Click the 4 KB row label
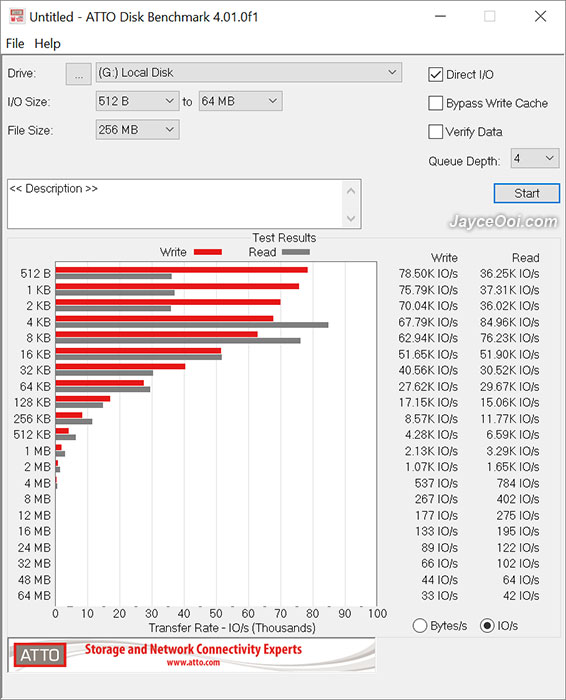 [38, 322]
